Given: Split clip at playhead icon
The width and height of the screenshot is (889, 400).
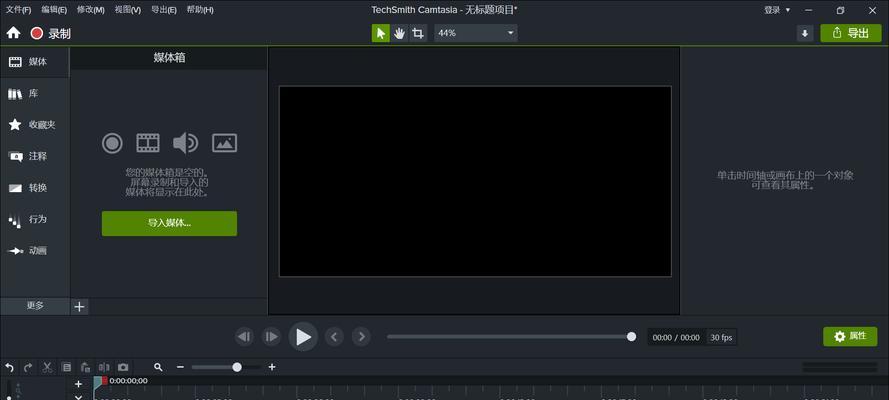Looking at the screenshot, I should [104, 368].
